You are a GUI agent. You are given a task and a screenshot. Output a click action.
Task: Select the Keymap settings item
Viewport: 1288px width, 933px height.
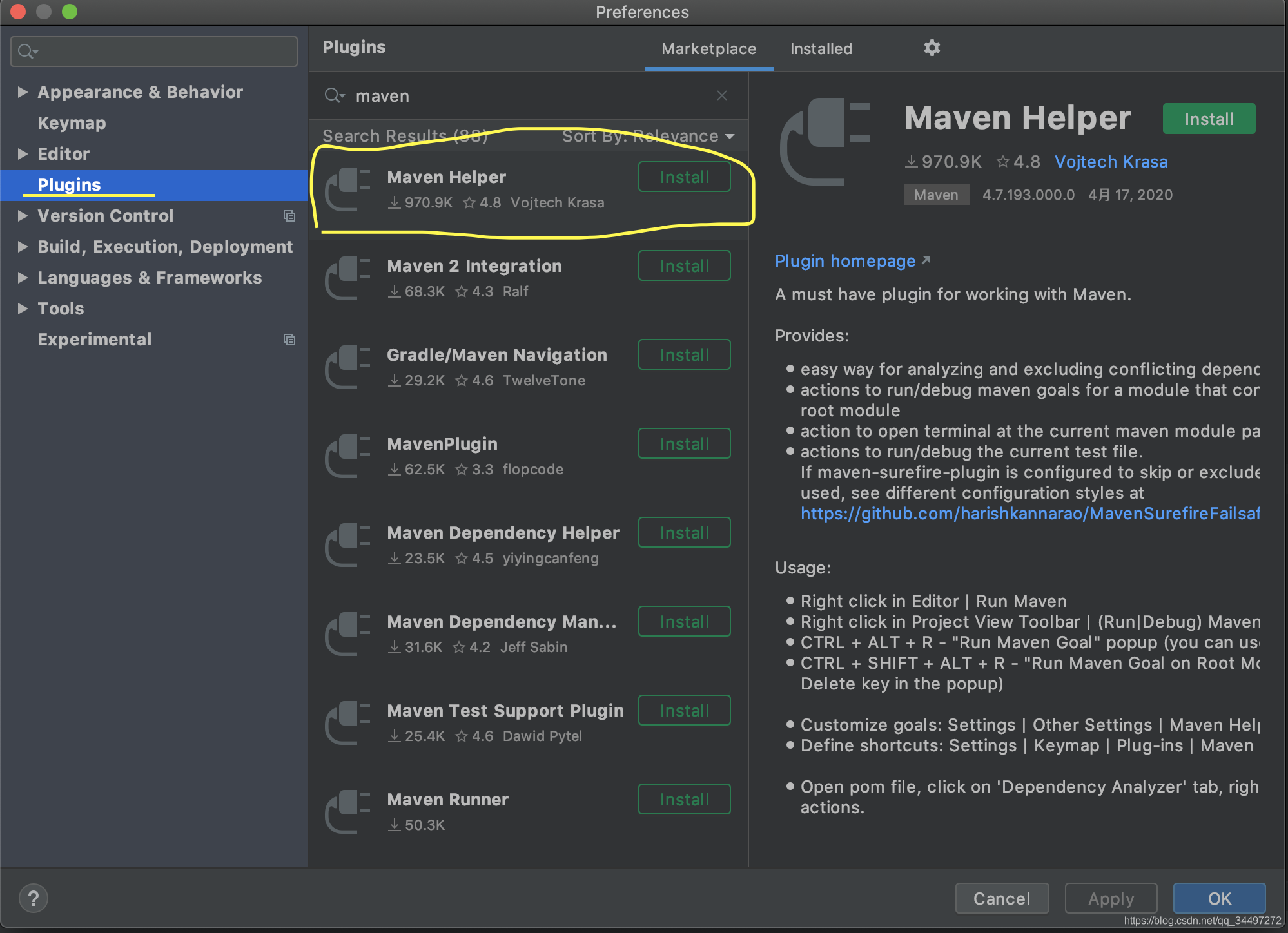point(72,123)
